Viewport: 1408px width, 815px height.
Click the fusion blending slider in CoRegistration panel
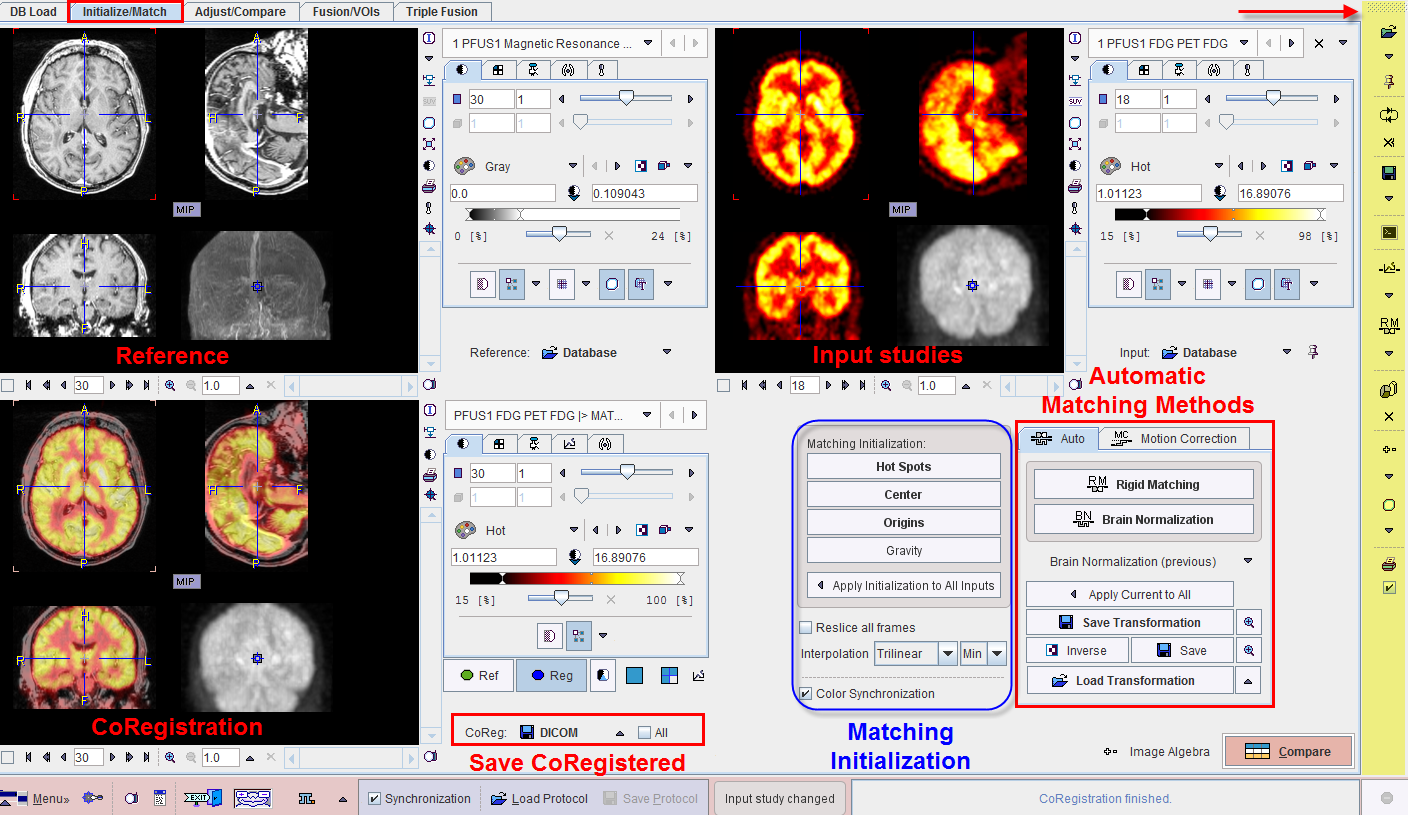click(561, 597)
